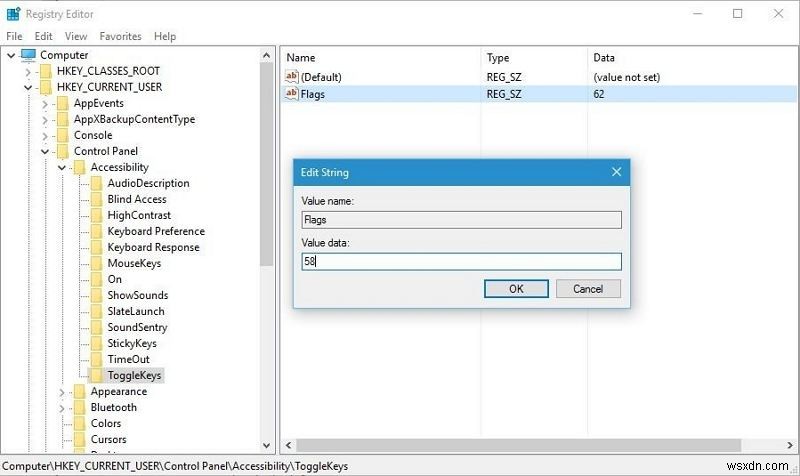
Task: Click the ShowSounds folder icon
Action: [x=96, y=295]
